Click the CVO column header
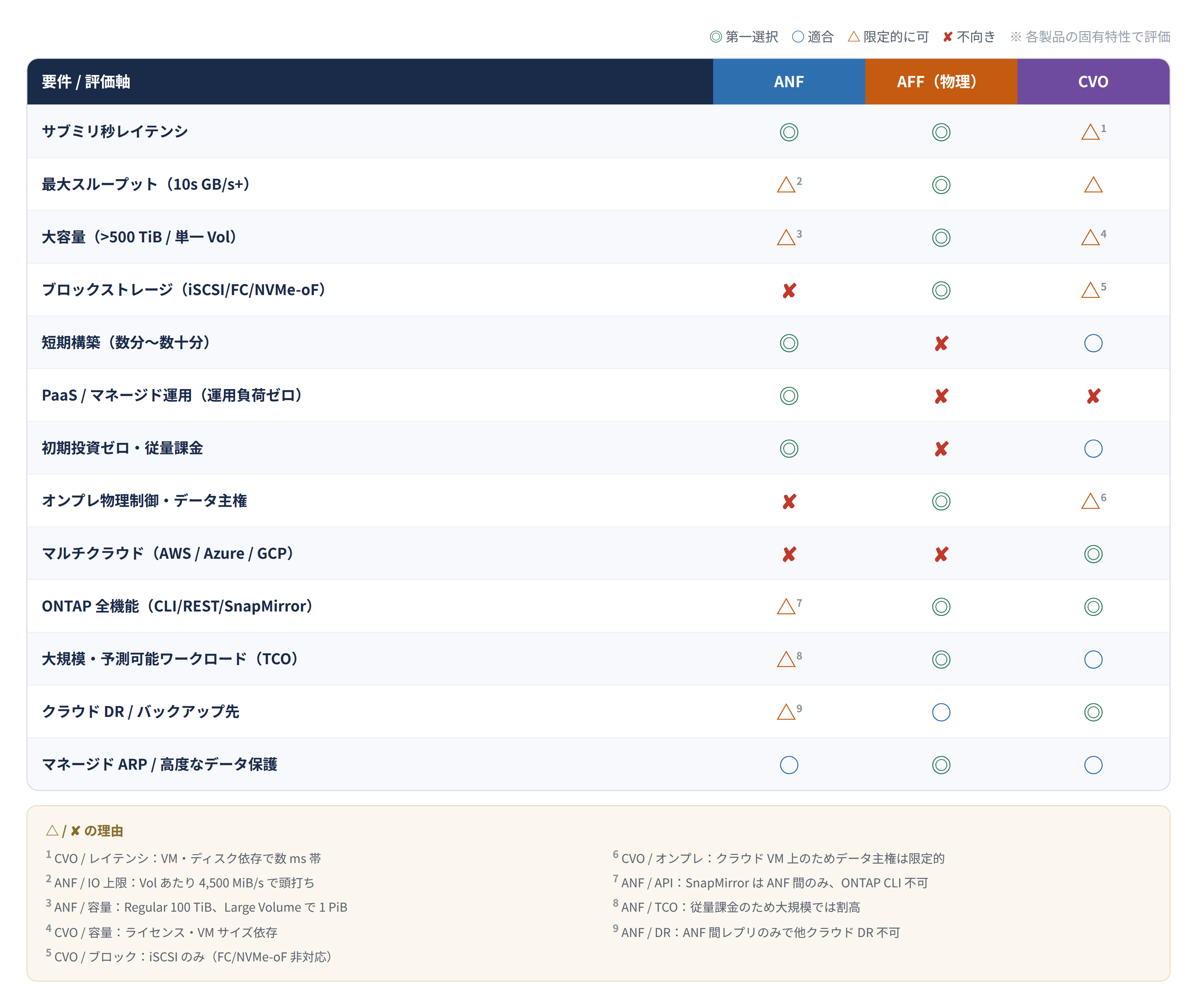Screen dimensions: 1197x1008 [x=1093, y=82]
